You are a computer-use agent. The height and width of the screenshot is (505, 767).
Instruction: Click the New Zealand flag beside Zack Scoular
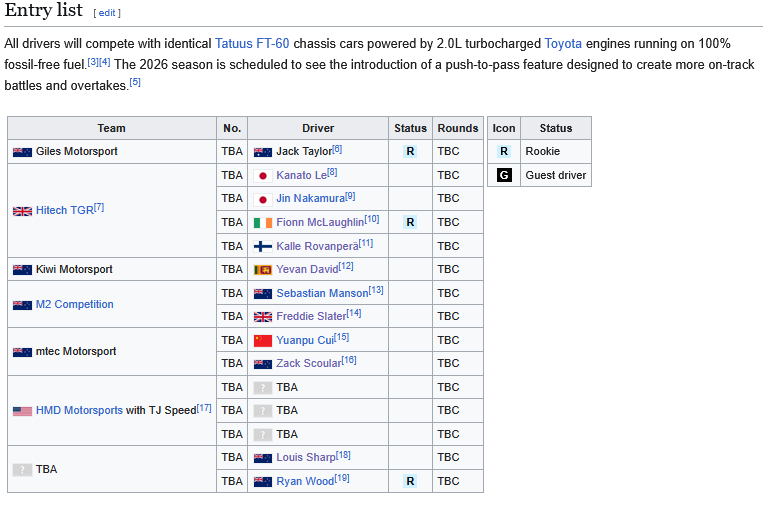click(263, 364)
